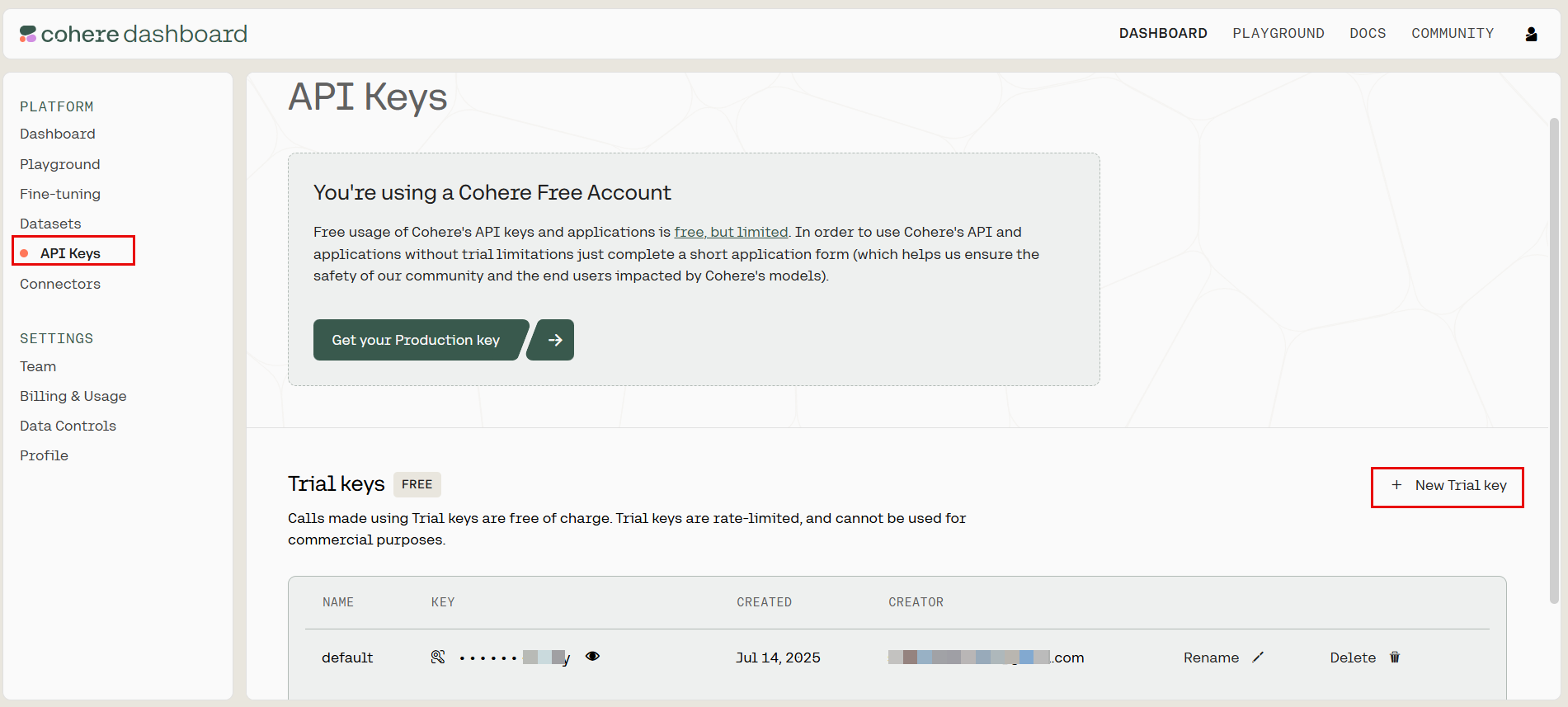Click the pencil icon next to Rename

coord(1258,658)
